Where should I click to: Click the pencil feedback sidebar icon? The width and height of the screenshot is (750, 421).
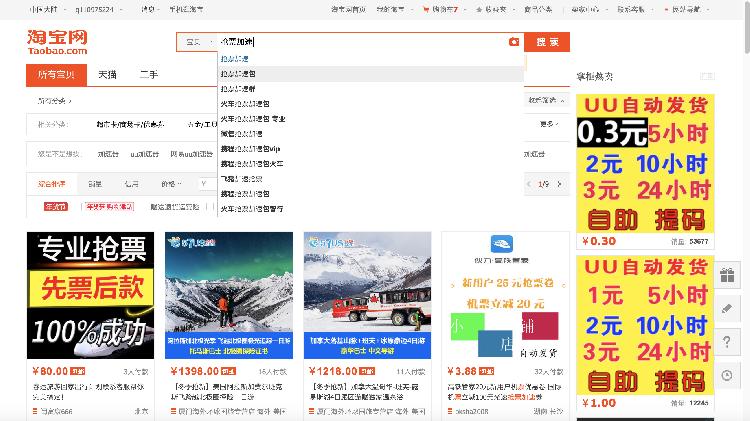tap(727, 309)
